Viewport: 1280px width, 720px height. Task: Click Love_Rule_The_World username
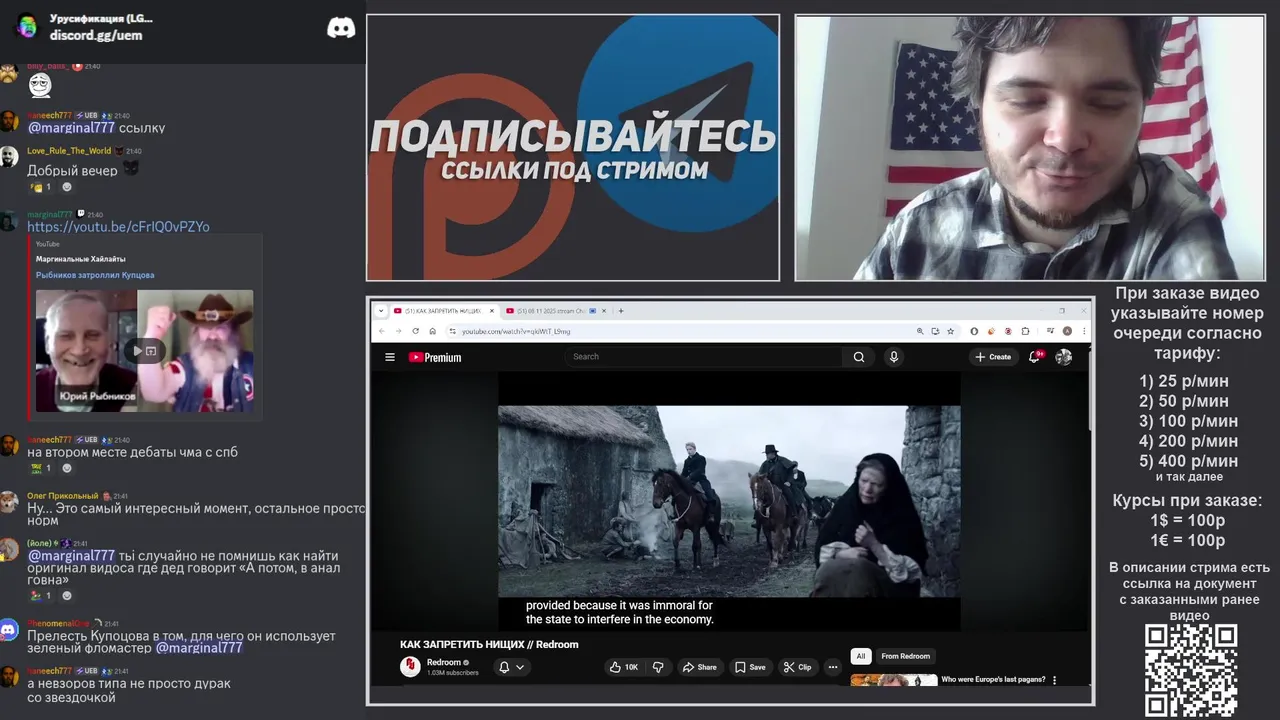point(69,151)
